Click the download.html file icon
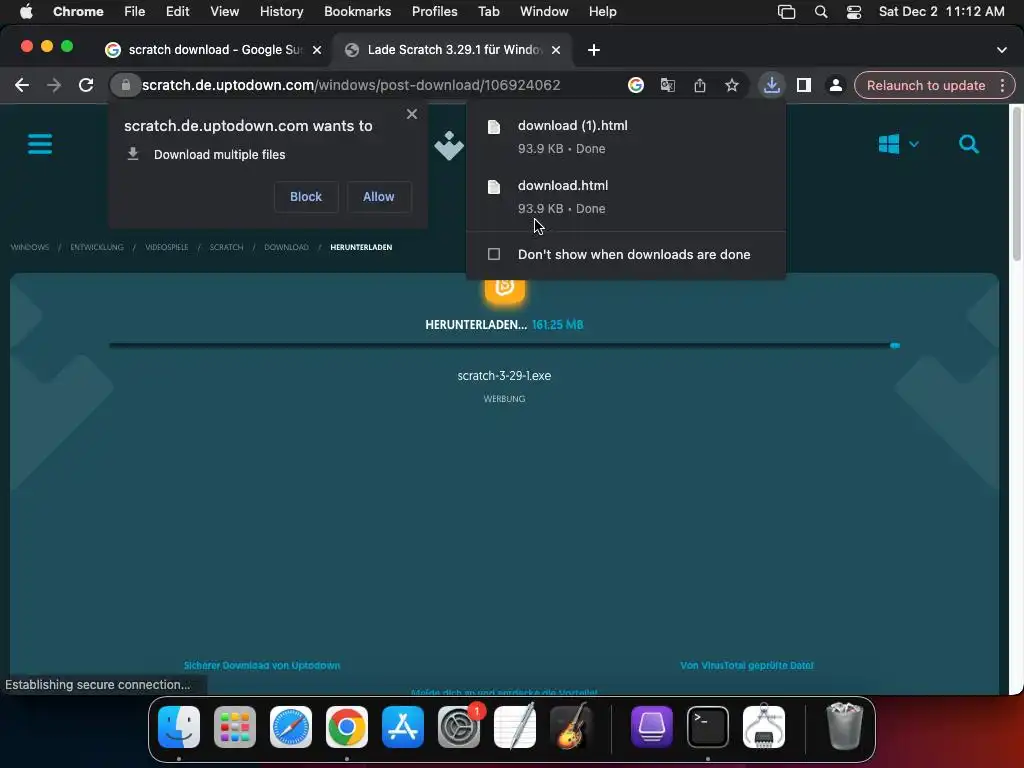This screenshot has width=1024, height=768. (x=494, y=187)
